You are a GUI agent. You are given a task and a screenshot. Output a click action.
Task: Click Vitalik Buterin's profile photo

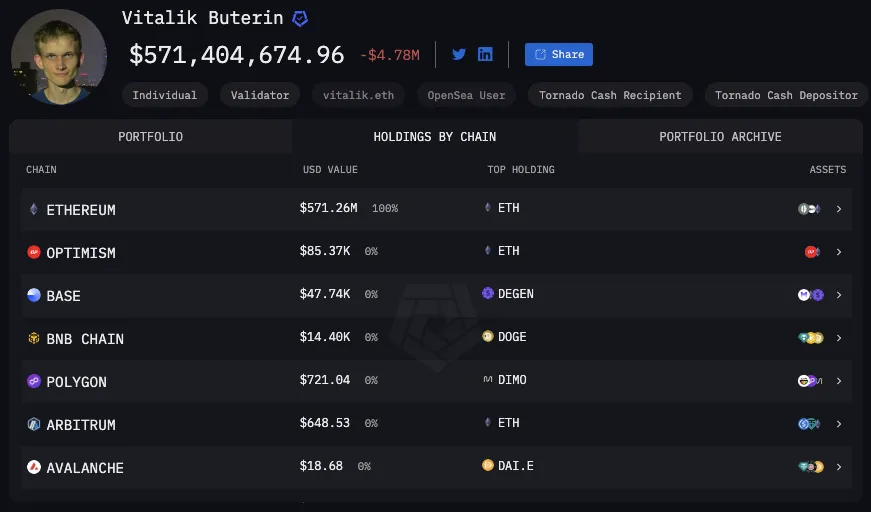coord(58,57)
